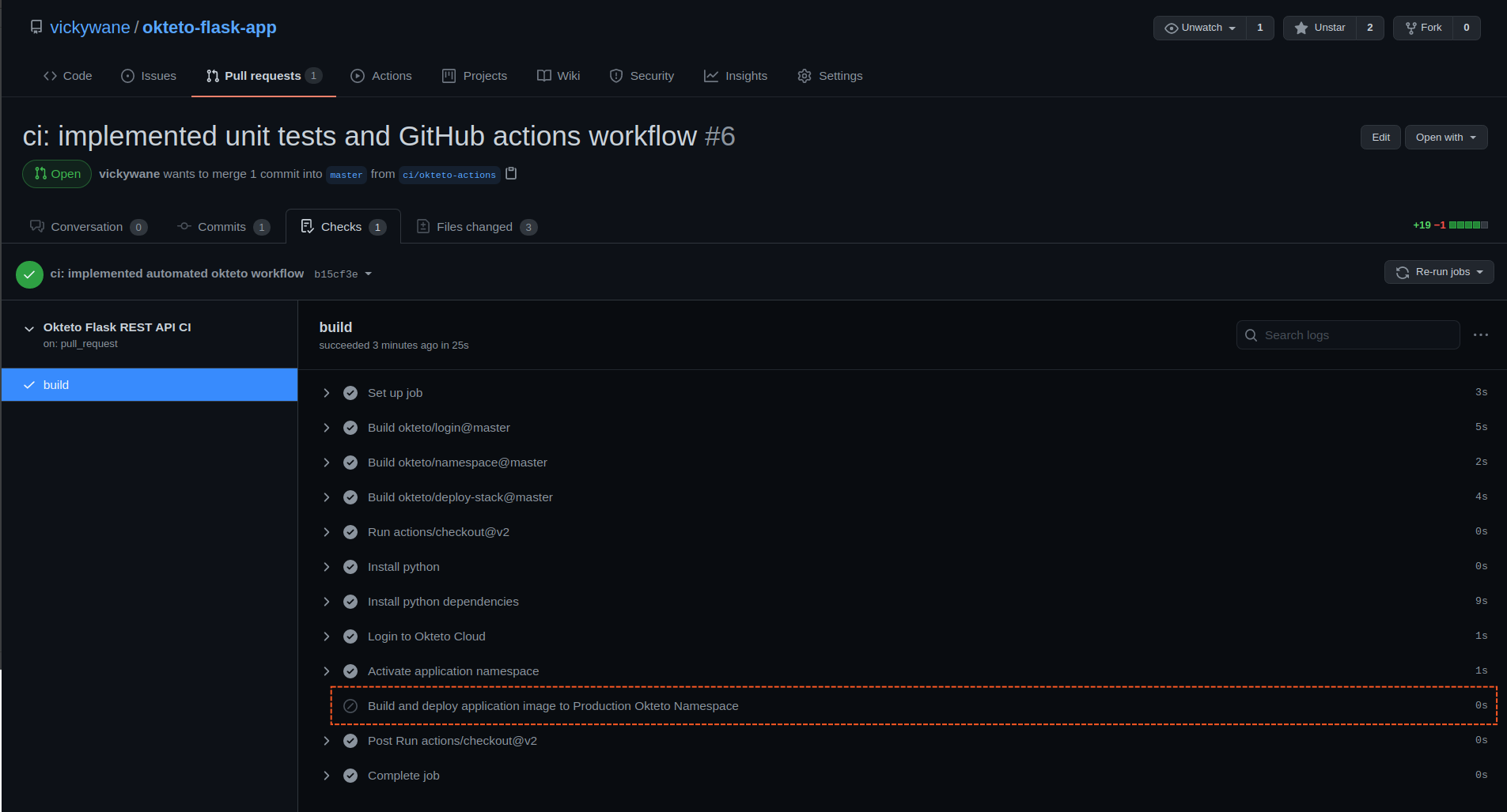Click the Actions play icon
Viewport: 1507px width, 812px height.
point(358,76)
